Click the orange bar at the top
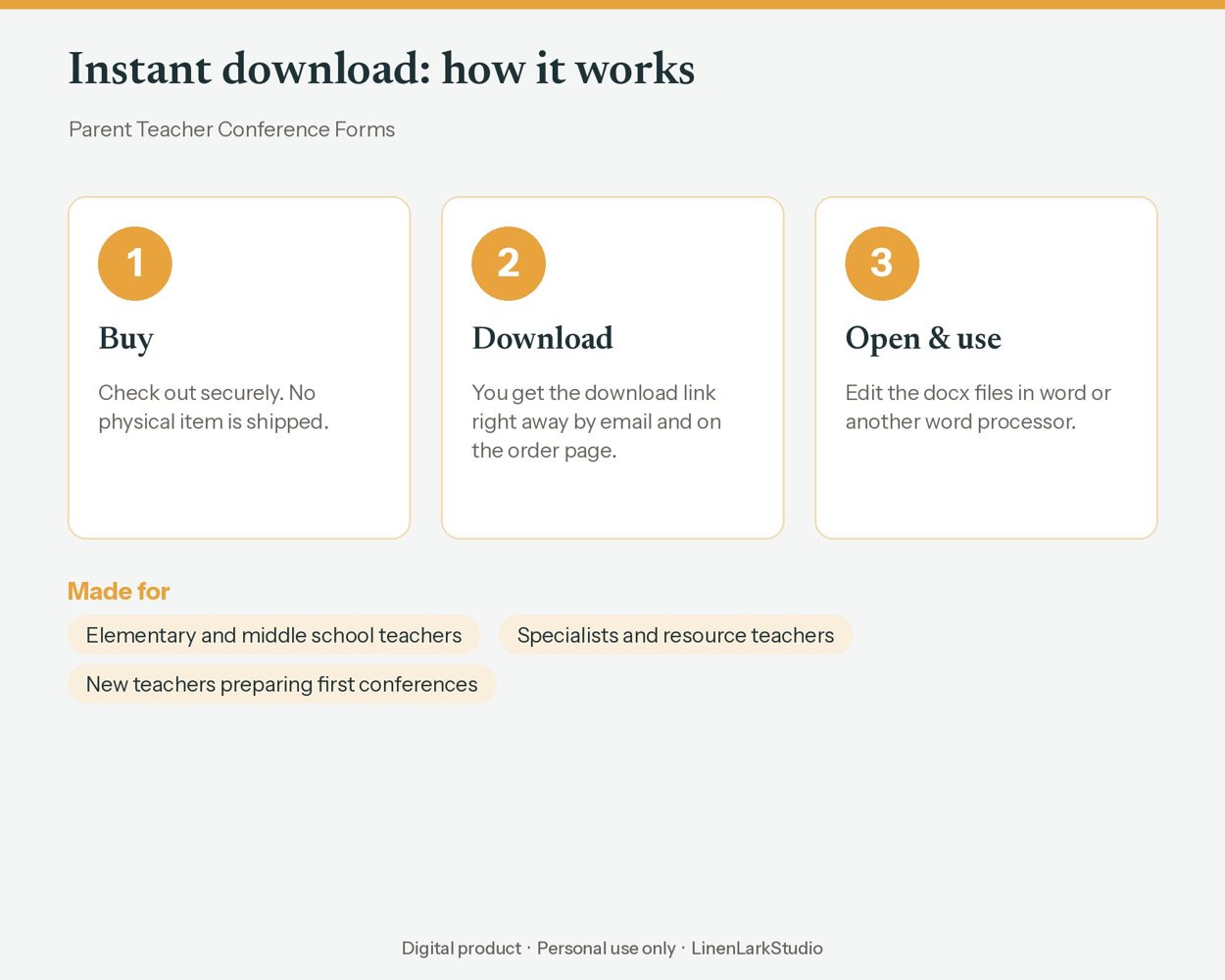The height and width of the screenshot is (980, 1225). tap(612, 4)
